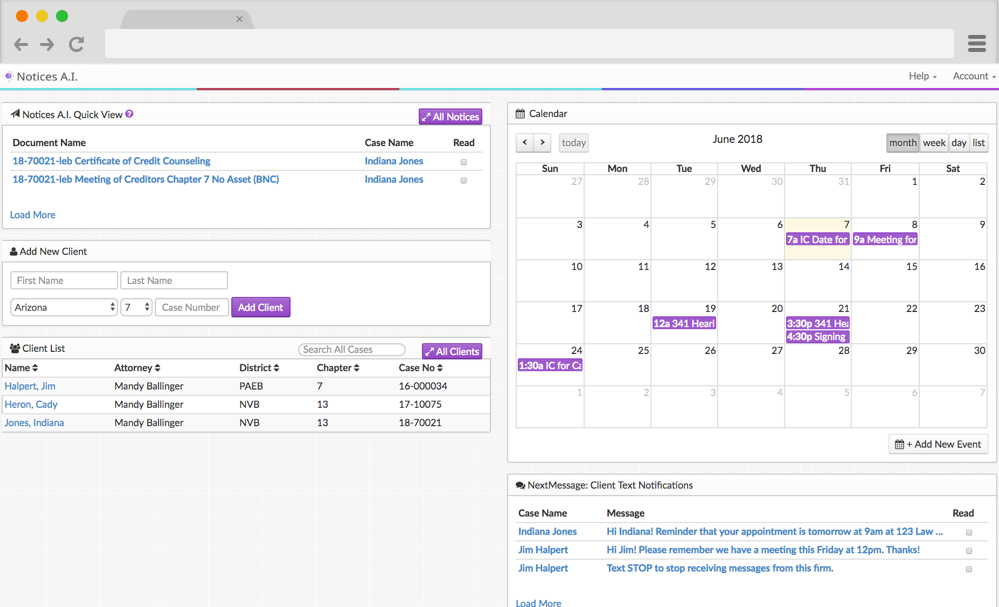Viewport: 999px width, 607px height.
Task: Go to previous month in calendar
Action: (x=524, y=143)
